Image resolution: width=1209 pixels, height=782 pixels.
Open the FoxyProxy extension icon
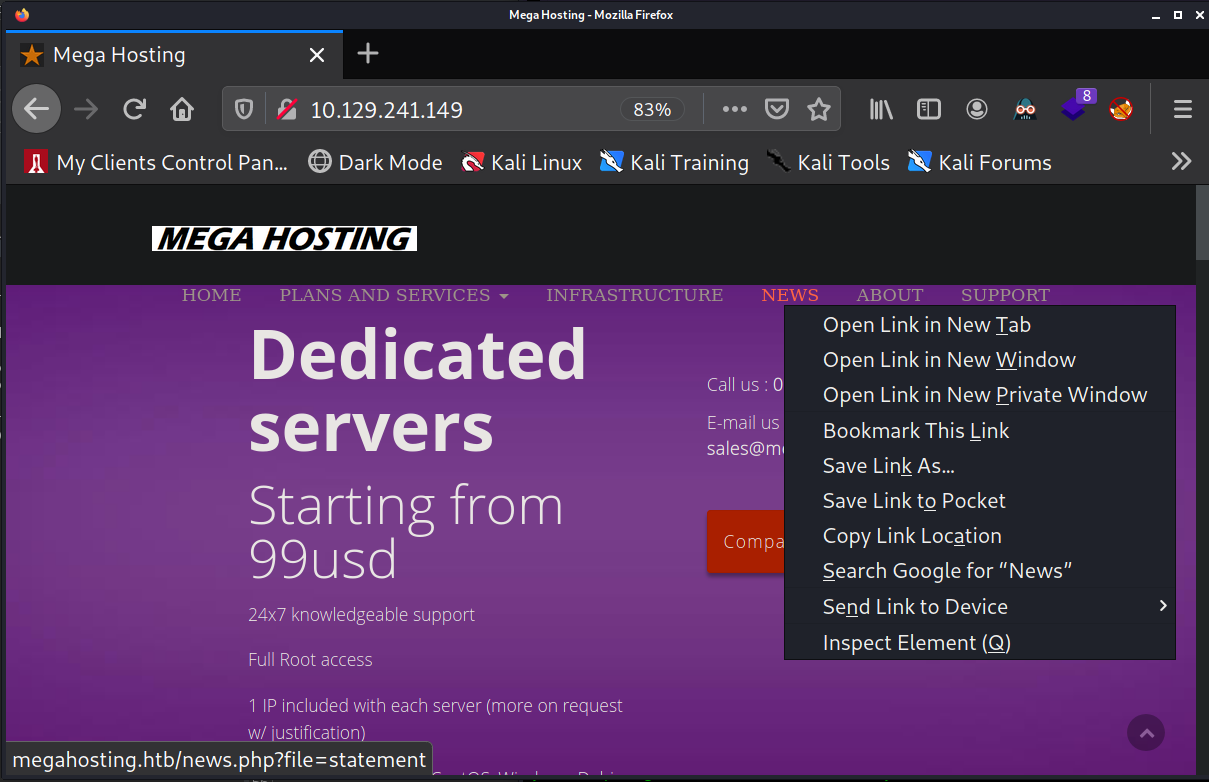point(1121,110)
